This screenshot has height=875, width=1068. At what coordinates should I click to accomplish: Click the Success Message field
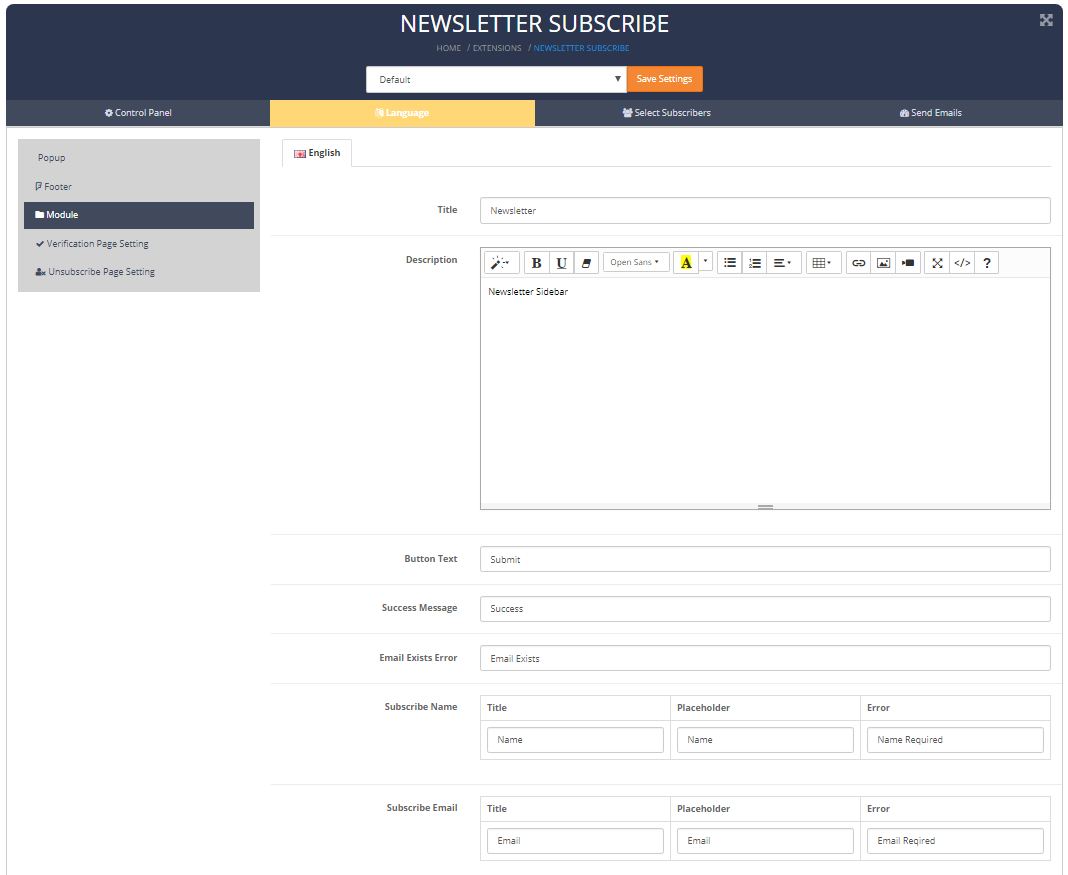coord(765,609)
